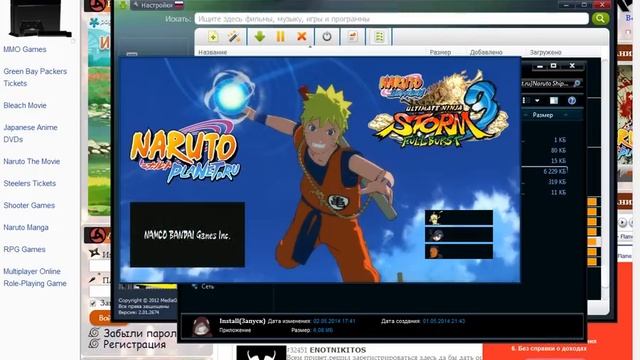Screen dimensions: 640x360
Task: Click the Explorer blue help icon
Action: (x=572, y=100)
